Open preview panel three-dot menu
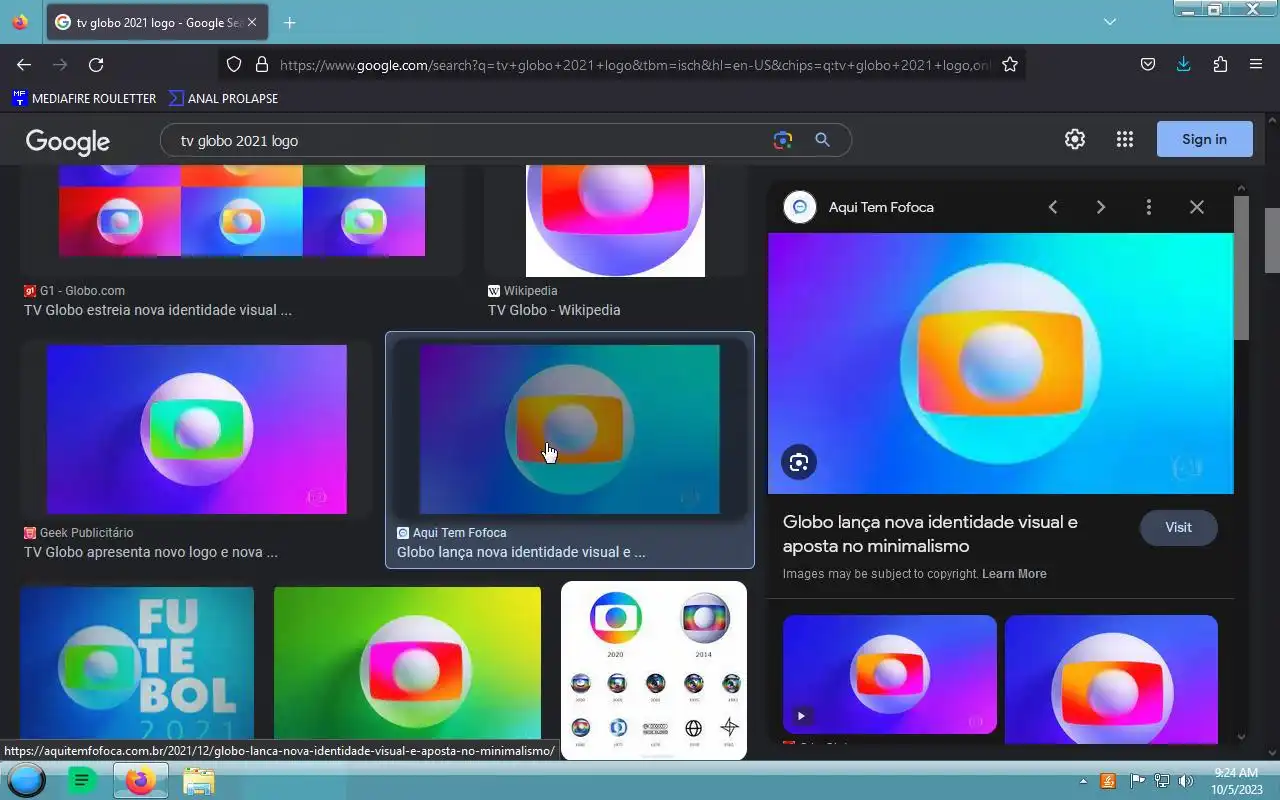1280x800 pixels. pyautogui.click(x=1149, y=207)
